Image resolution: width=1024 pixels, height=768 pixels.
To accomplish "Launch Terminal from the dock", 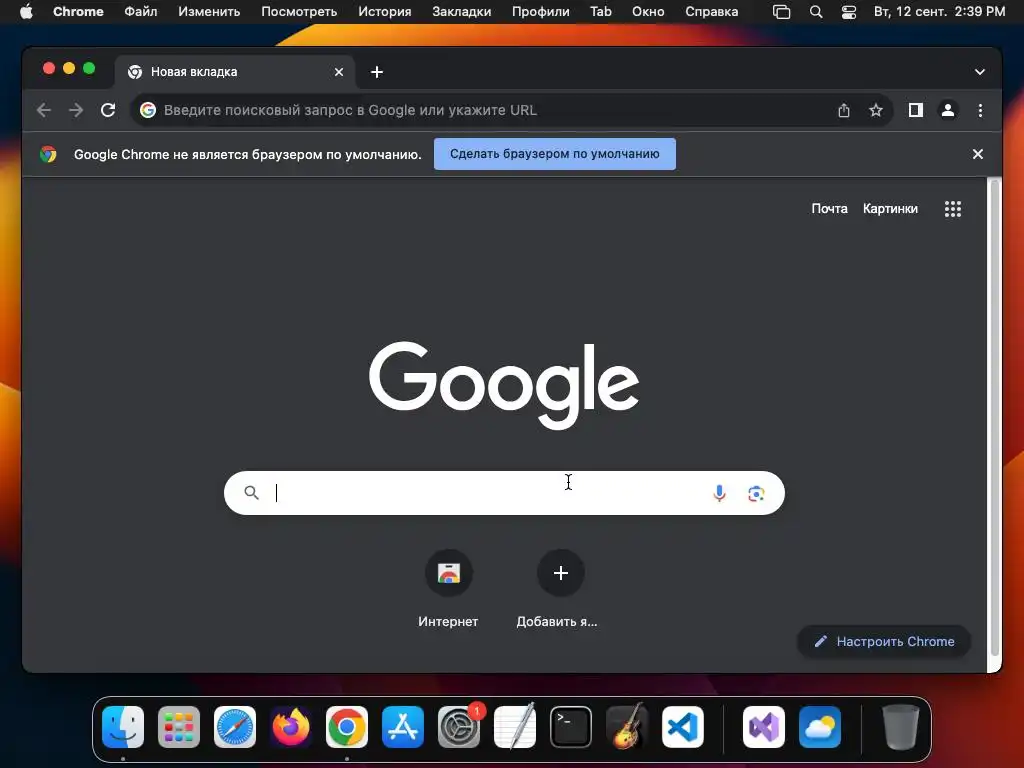I will (x=571, y=727).
